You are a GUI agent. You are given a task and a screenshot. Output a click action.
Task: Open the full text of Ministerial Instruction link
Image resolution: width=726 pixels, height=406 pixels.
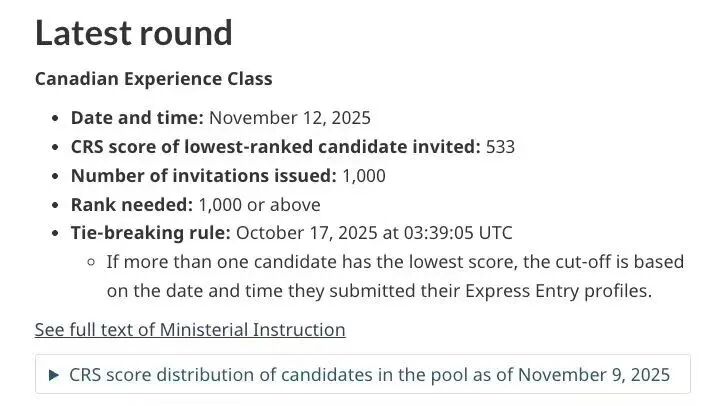[x=190, y=329]
